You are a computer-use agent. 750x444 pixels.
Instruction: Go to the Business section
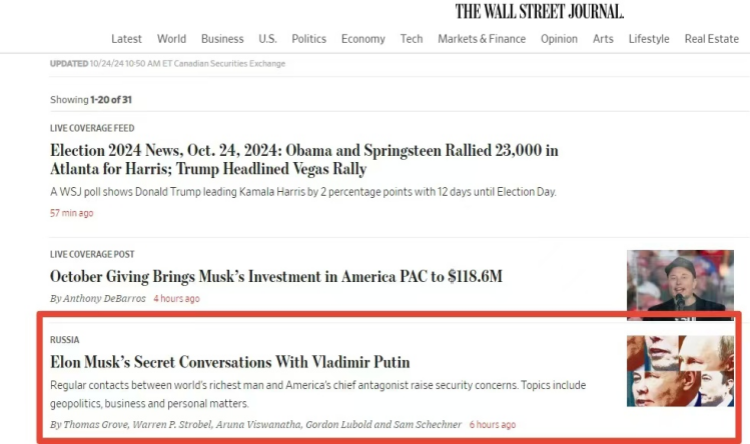222,39
